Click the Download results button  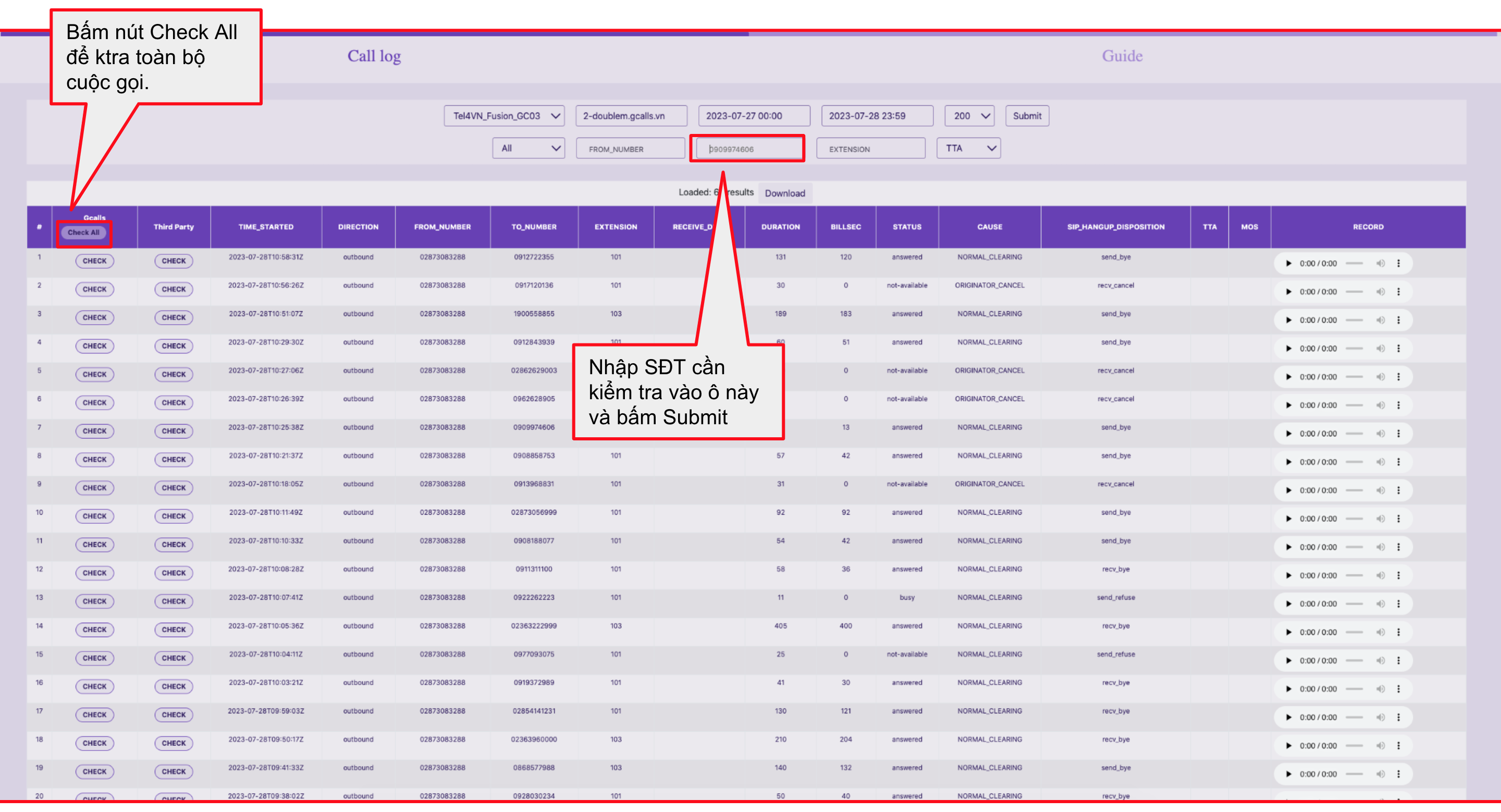[x=784, y=193]
